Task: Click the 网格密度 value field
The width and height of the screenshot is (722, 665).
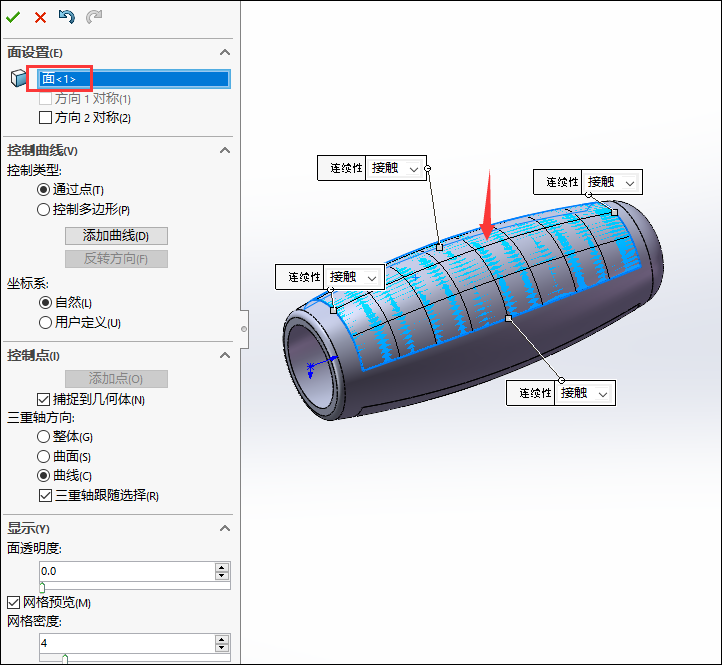Action: pos(127,643)
